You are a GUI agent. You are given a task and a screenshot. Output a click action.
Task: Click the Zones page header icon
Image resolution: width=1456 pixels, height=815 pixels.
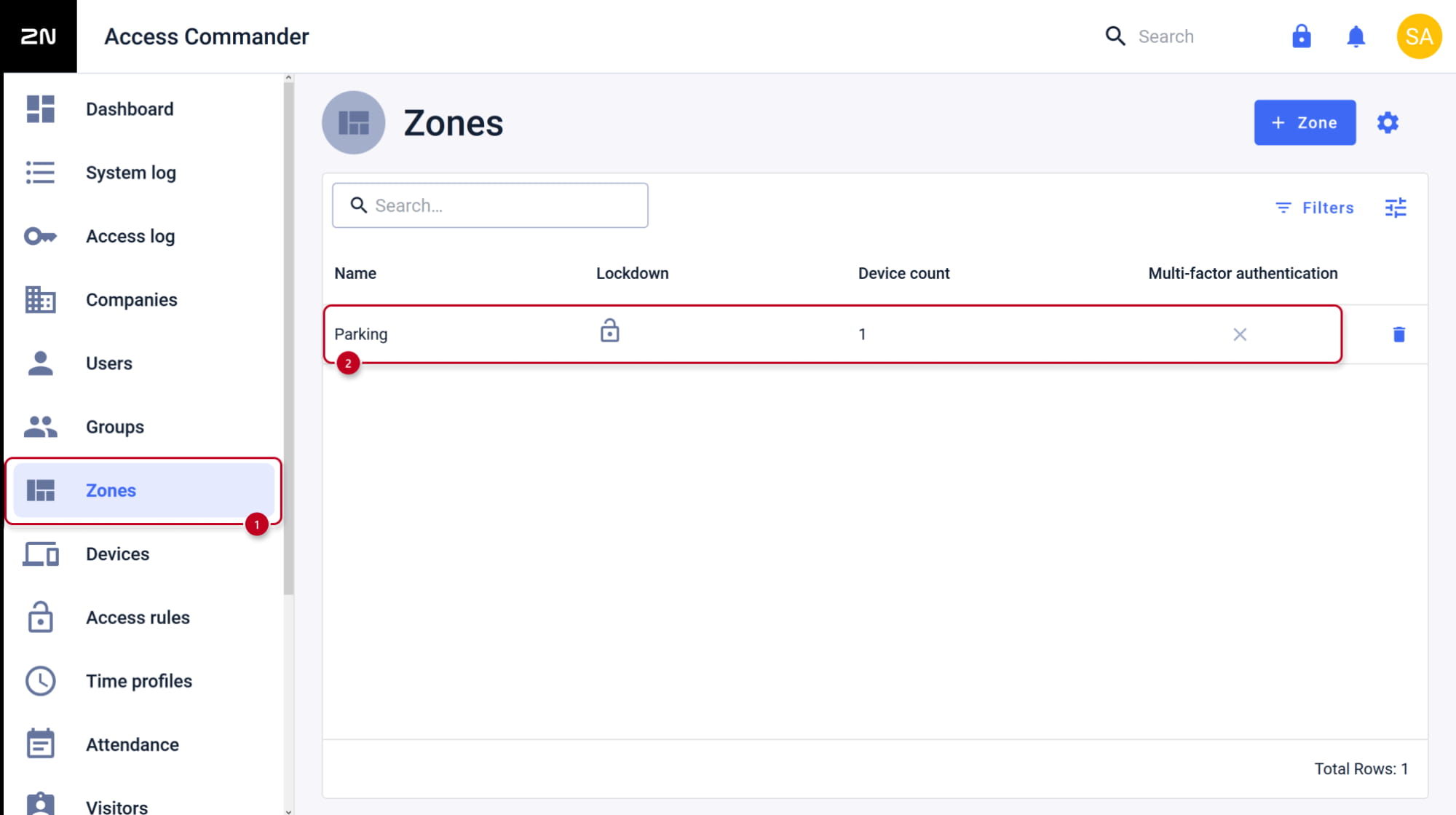coord(354,122)
